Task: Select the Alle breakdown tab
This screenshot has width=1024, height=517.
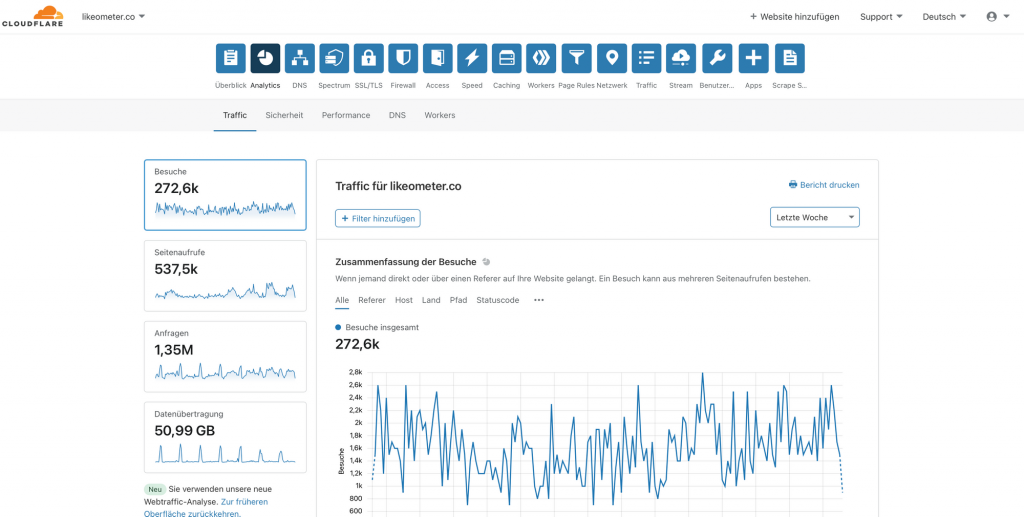Action: (x=342, y=300)
